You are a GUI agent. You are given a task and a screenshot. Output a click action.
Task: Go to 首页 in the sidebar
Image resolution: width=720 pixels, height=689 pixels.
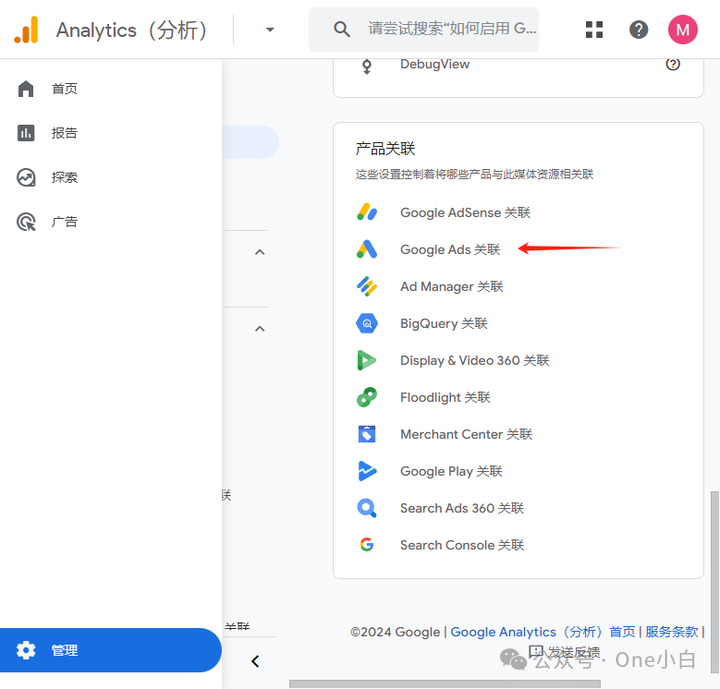pyautogui.click(x=110, y=89)
